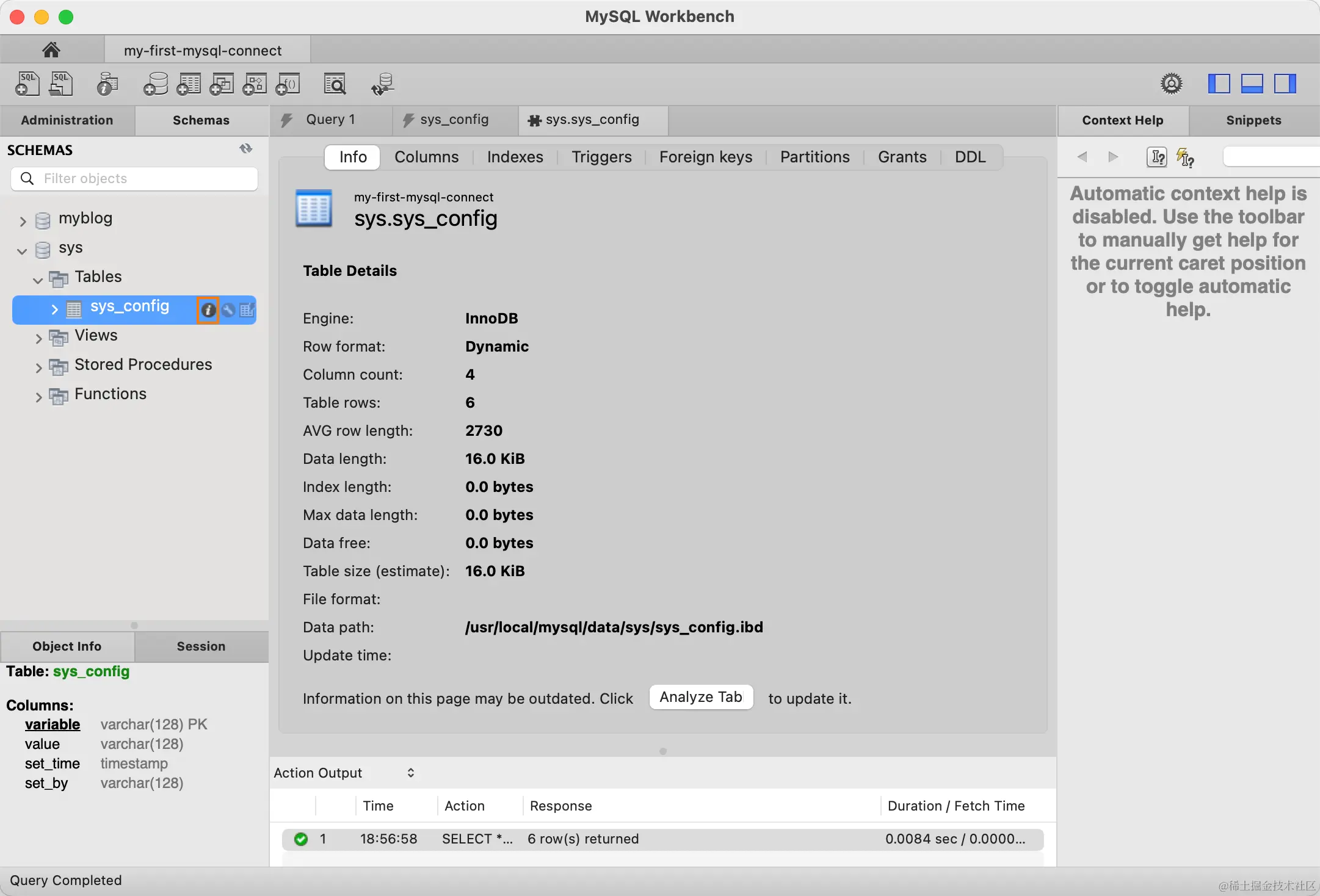This screenshot has width=1320, height=896.
Task: Open the sys_config query tab
Action: pyautogui.click(x=454, y=120)
